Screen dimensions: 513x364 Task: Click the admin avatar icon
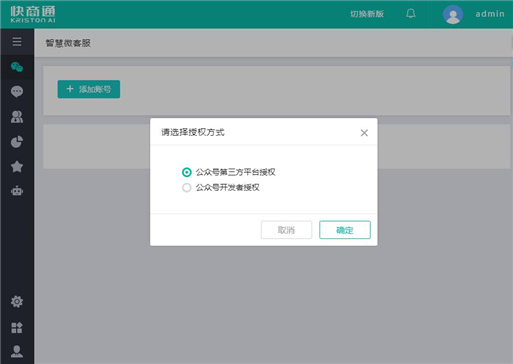[x=453, y=14]
